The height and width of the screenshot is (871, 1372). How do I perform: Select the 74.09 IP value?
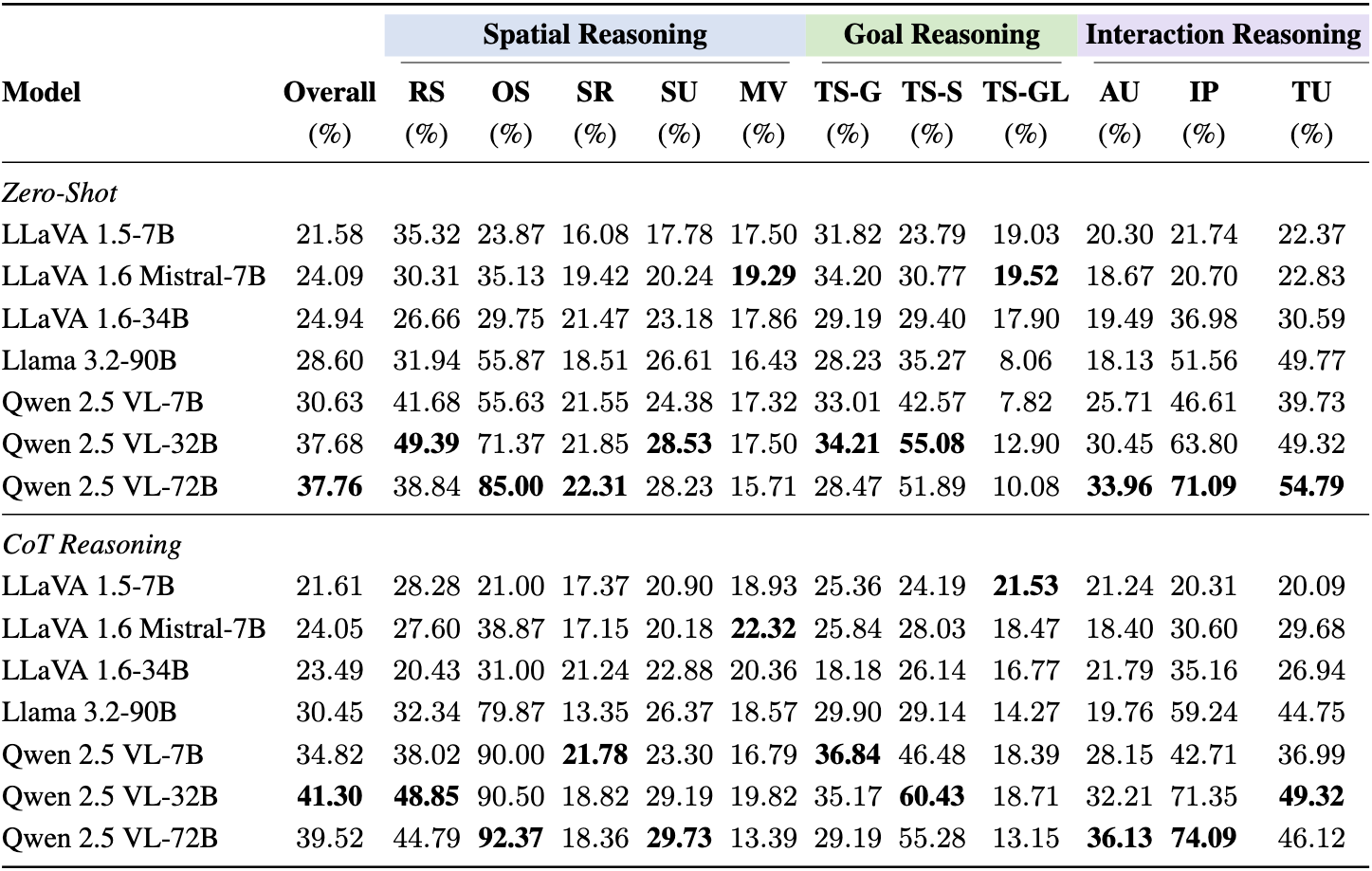click(1203, 838)
